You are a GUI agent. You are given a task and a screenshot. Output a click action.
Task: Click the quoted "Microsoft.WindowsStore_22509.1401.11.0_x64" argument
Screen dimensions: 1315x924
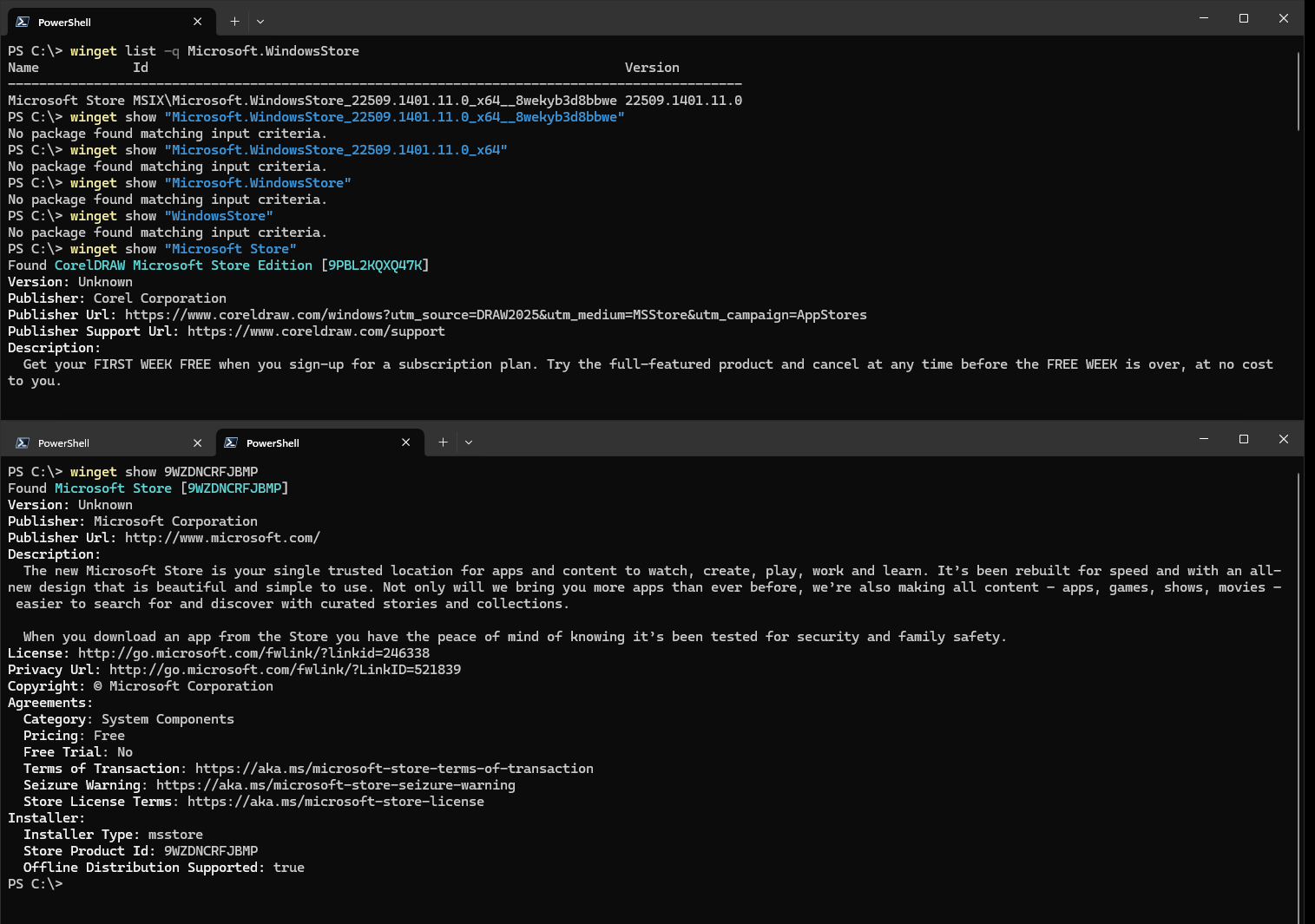(336, 150)
